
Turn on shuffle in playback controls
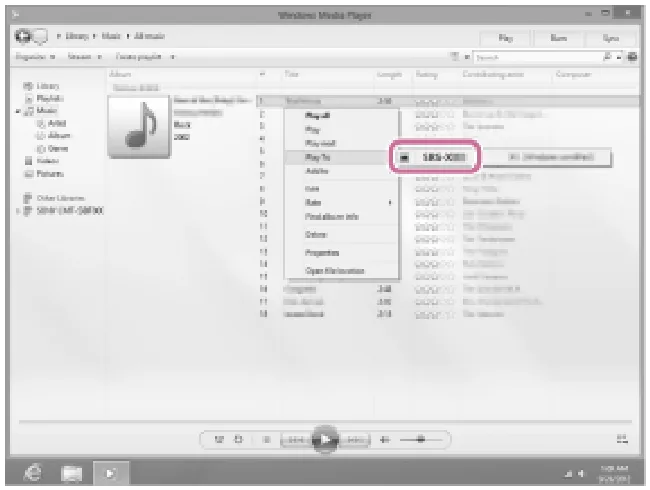[219, 439]
